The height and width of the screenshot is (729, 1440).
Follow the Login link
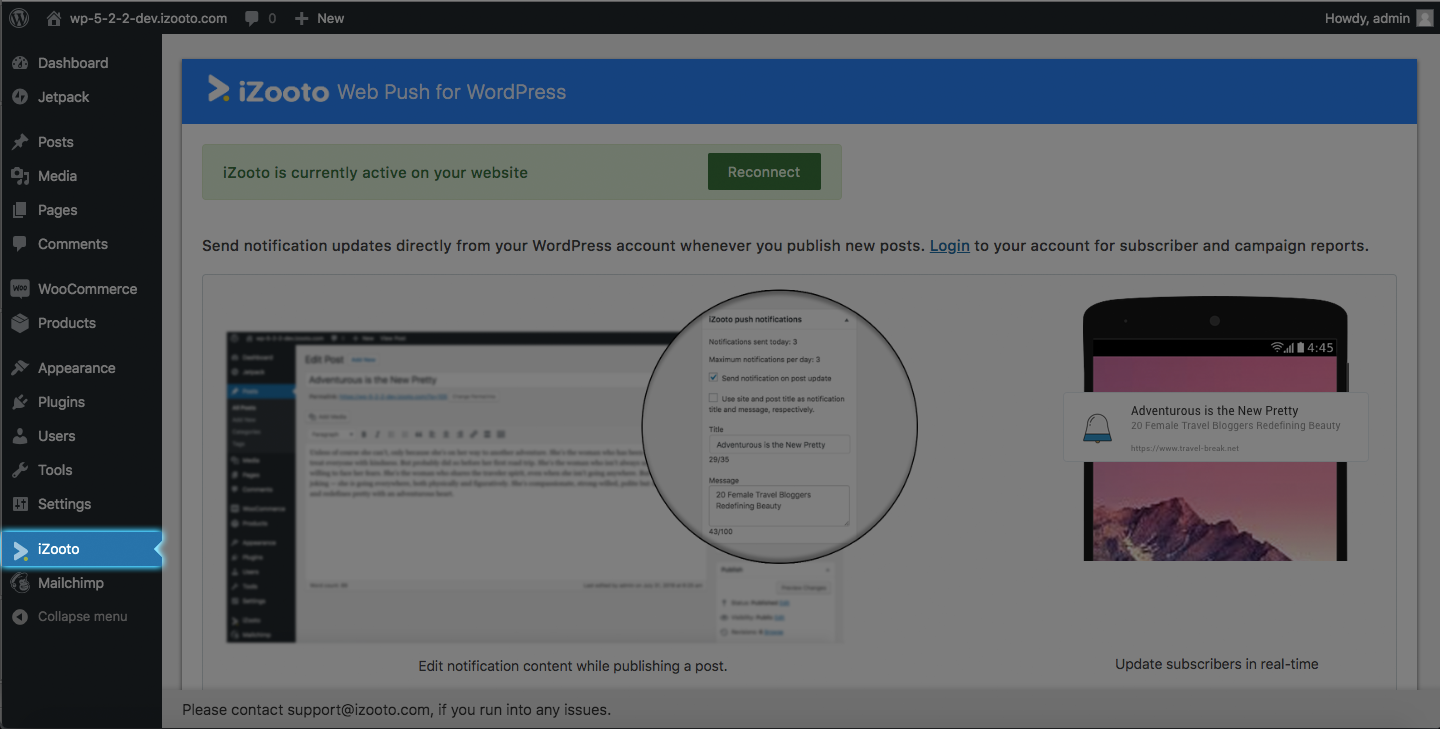click(949, 246)
